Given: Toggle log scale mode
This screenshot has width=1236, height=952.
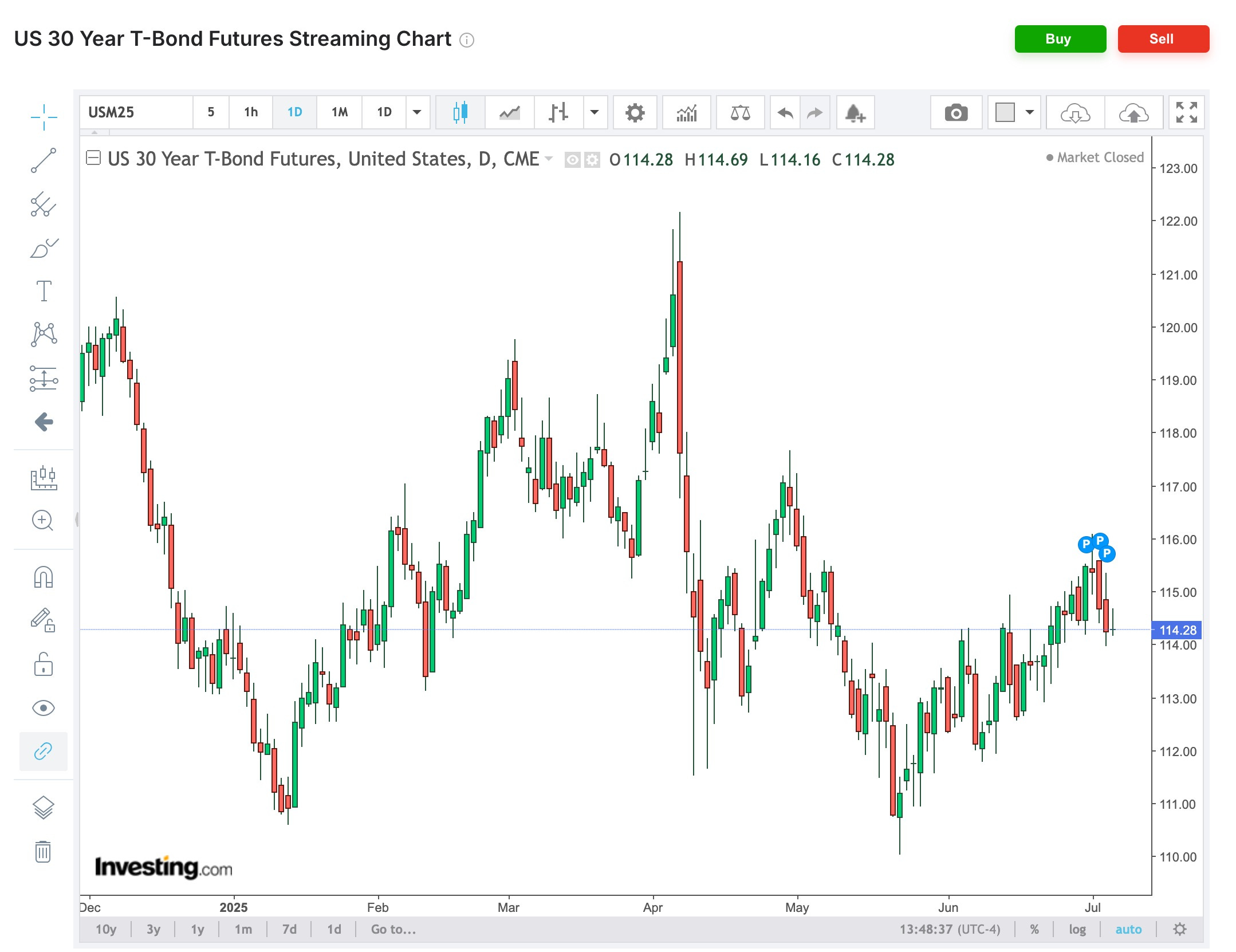Looking at the screenshot, I should coord(1077,929).
